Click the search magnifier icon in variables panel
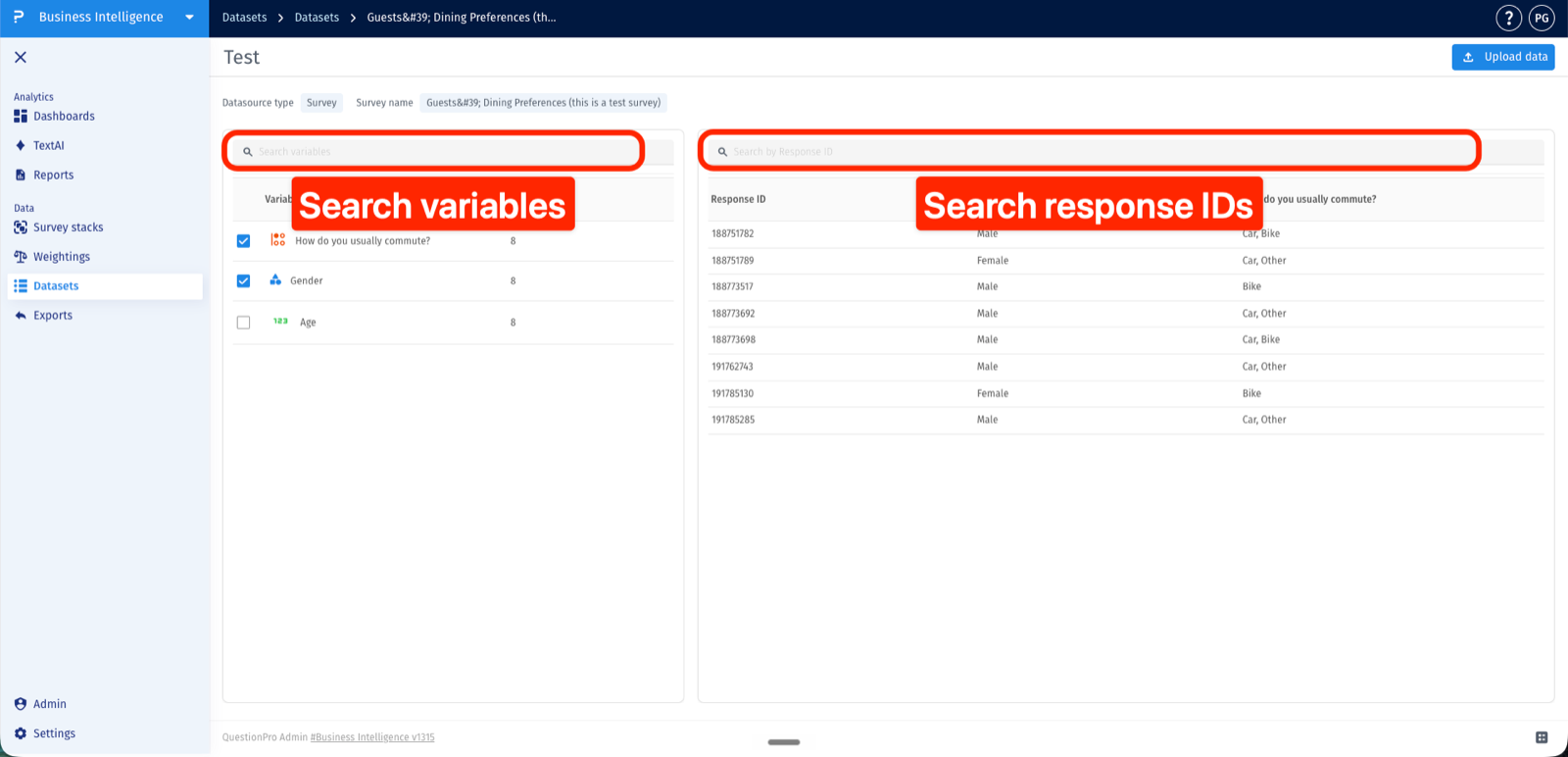Viewport: 1568px width, 757px height. tap(248, 152)
